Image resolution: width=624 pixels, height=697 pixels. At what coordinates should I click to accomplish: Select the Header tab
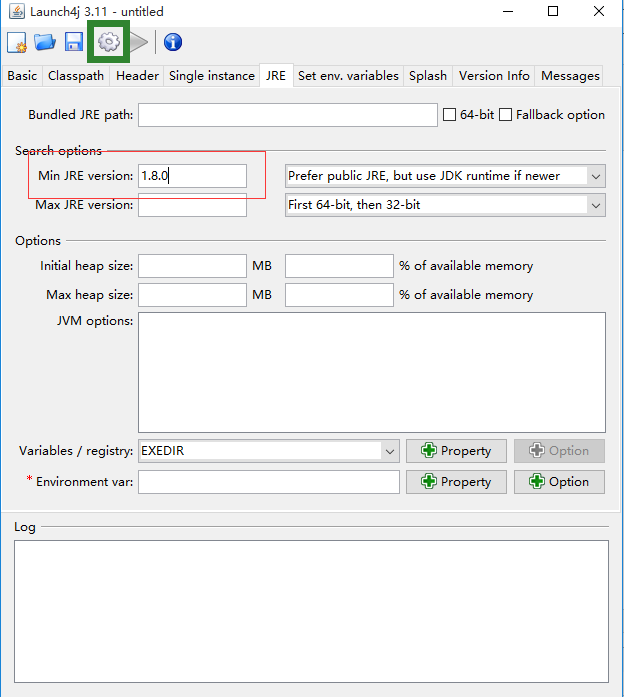[137, 76]
